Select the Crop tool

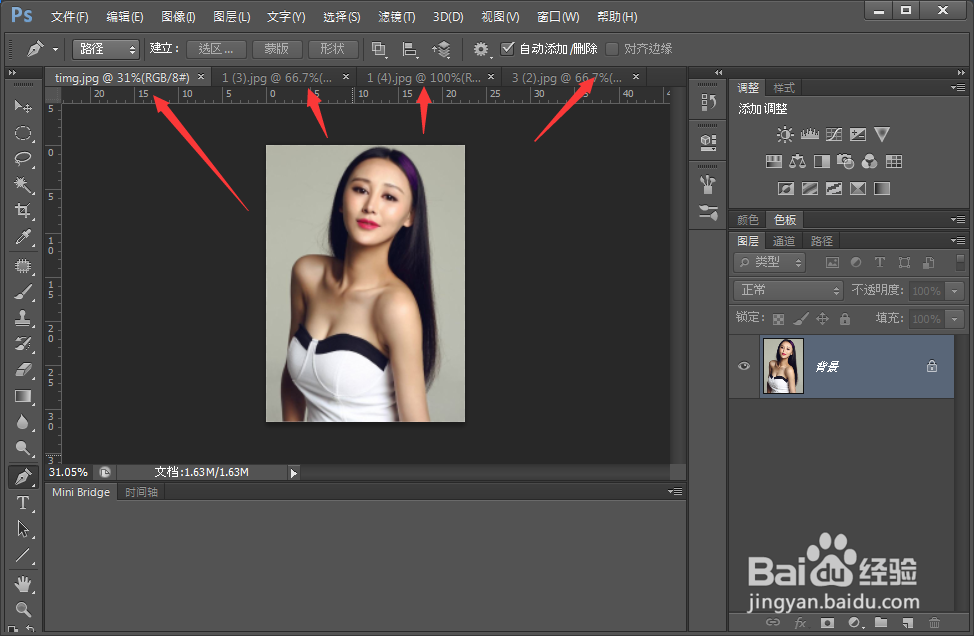click(x=23, y=211)
